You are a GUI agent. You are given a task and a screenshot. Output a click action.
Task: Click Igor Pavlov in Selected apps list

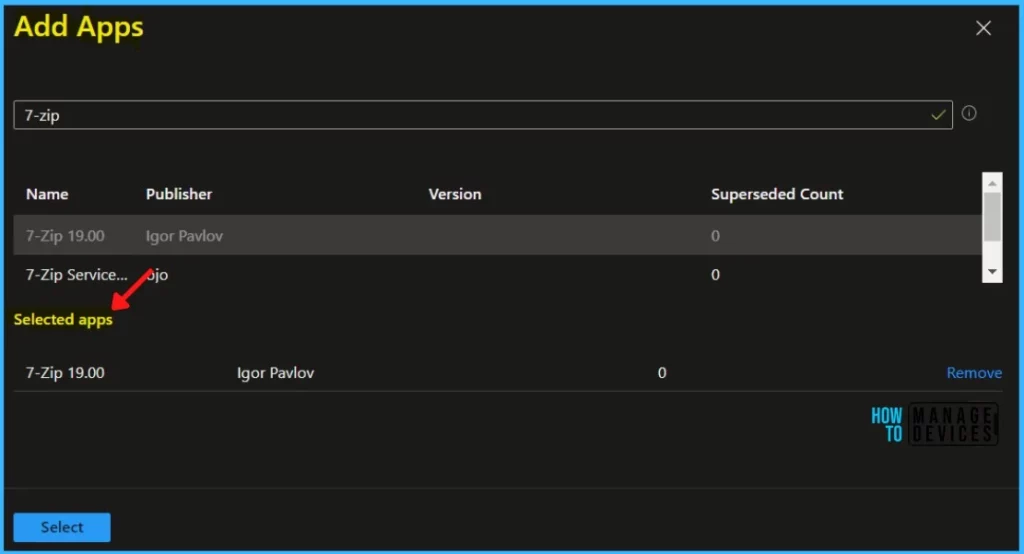pyautogui.click(x=275, y=372)
